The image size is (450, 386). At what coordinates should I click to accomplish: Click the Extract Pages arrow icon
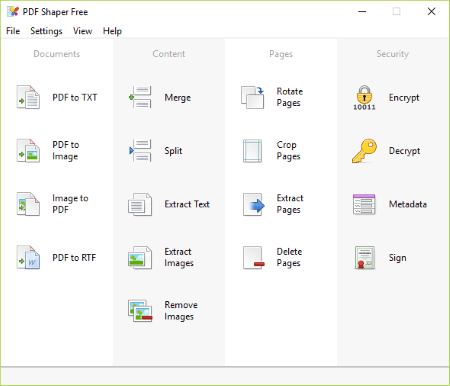click(x=253, y=204)
